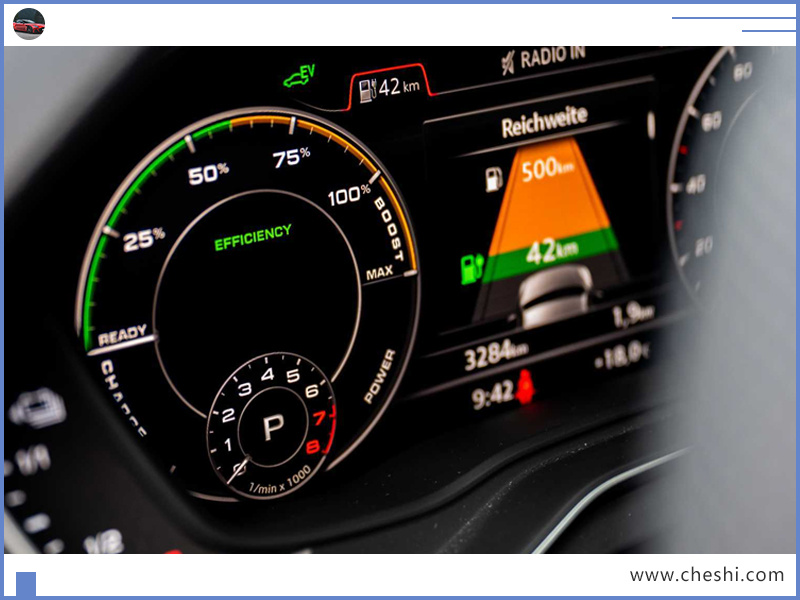
Task: Click the 42 km electric range tab
Action: coord(389,88)
